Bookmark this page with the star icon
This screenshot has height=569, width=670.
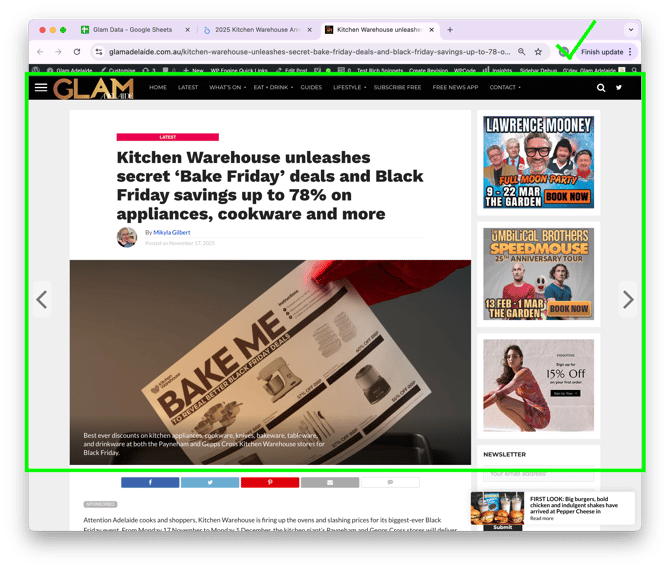[538, 51]
